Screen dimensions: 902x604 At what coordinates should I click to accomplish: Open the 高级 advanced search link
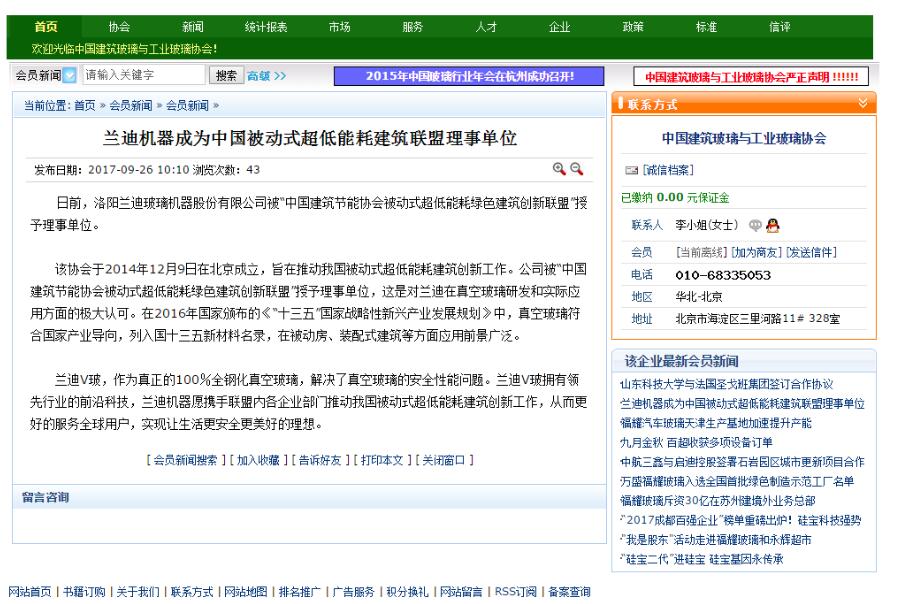tap(266, 76)
